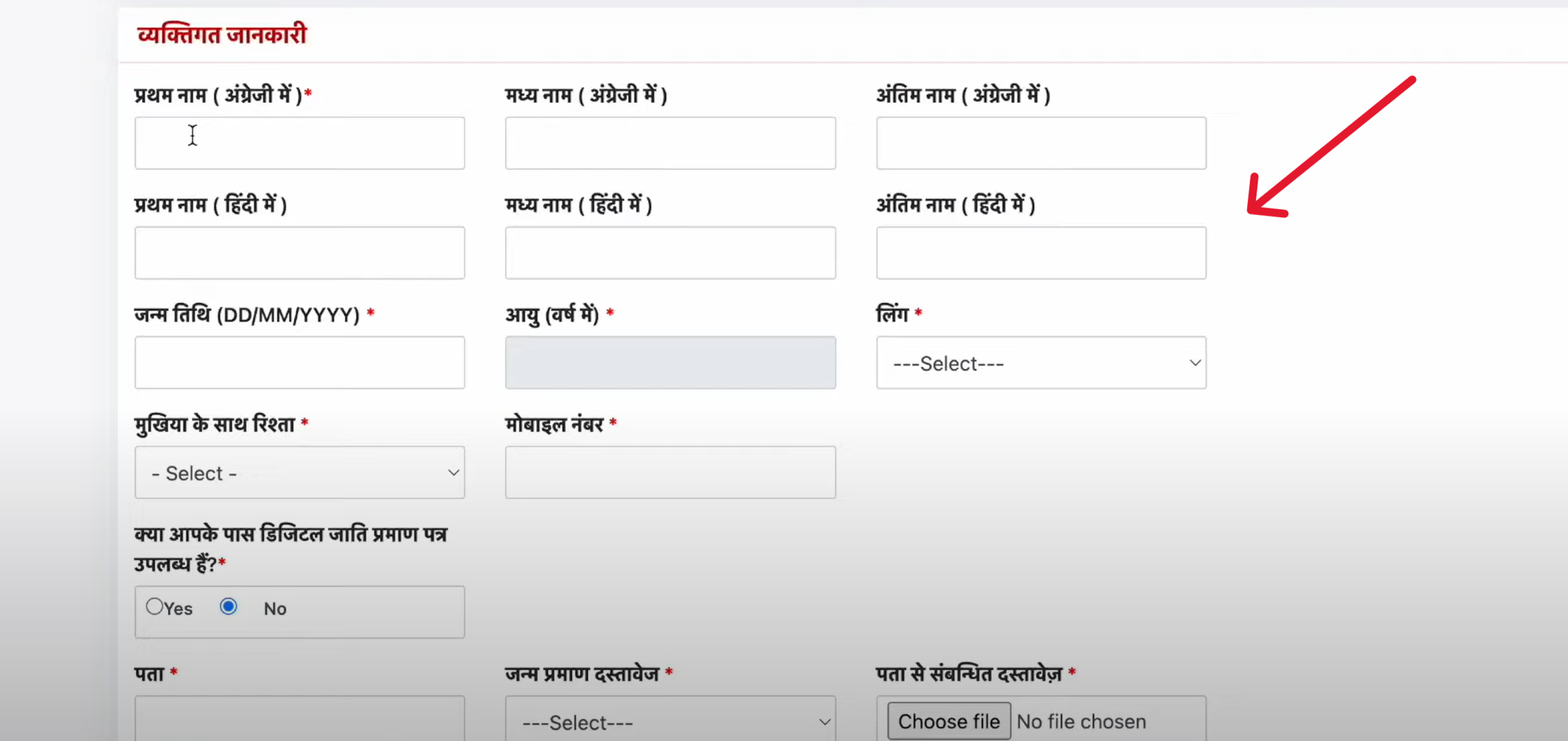Click the मध्य नाम हिंदी input box
Image resolution: width=1568 pixels, height=741 pixels.
point(670,252)
